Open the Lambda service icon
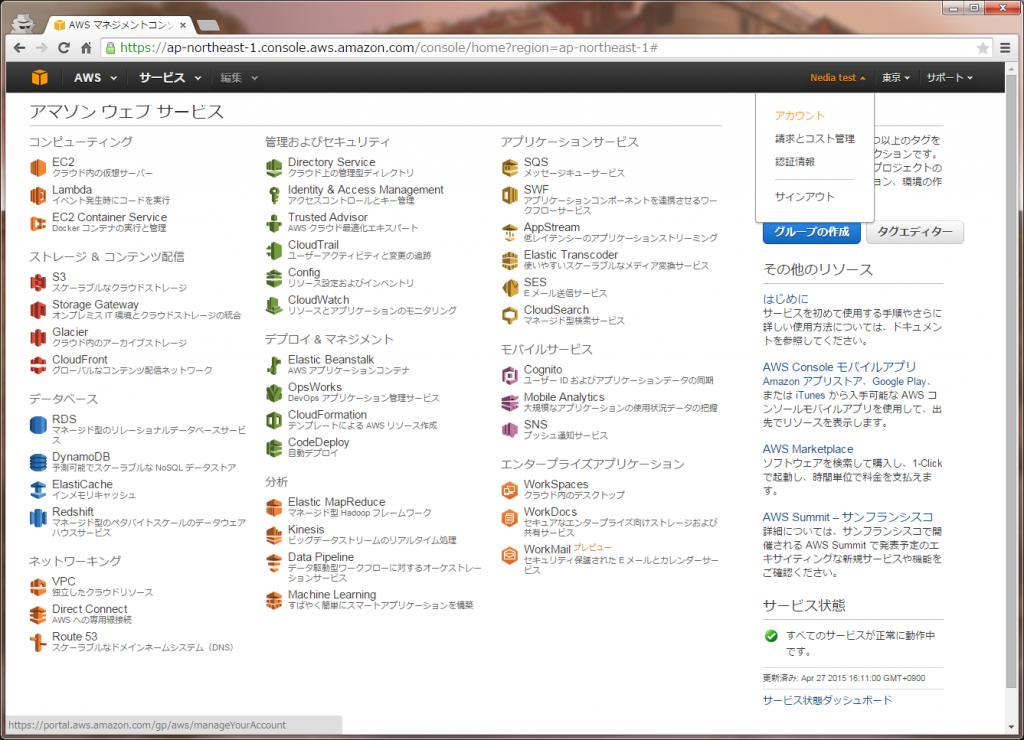The width and height of the screenshot is (1024, 740). (x=38, y=195)
